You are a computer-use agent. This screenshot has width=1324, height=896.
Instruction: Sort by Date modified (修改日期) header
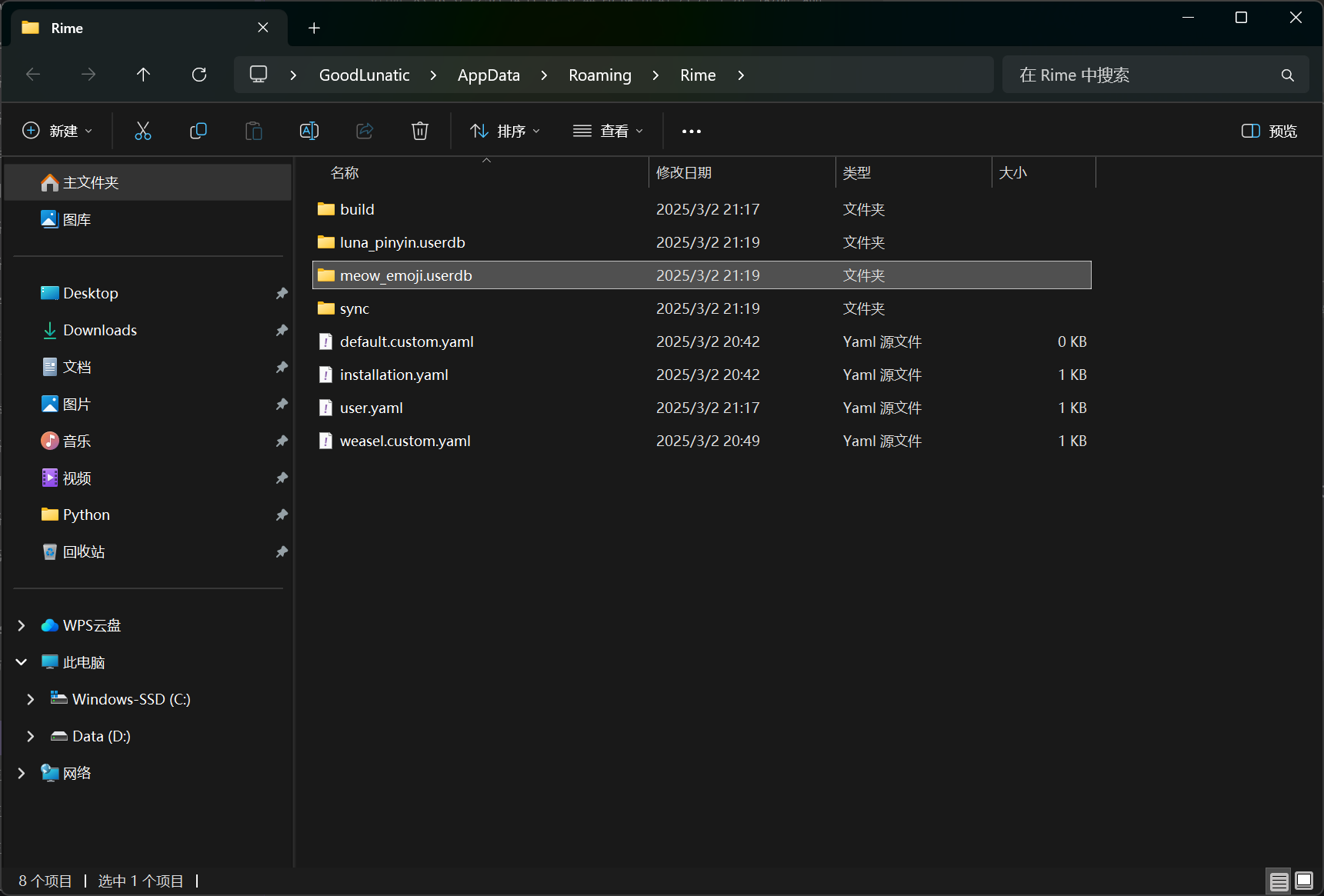(742, 173)
